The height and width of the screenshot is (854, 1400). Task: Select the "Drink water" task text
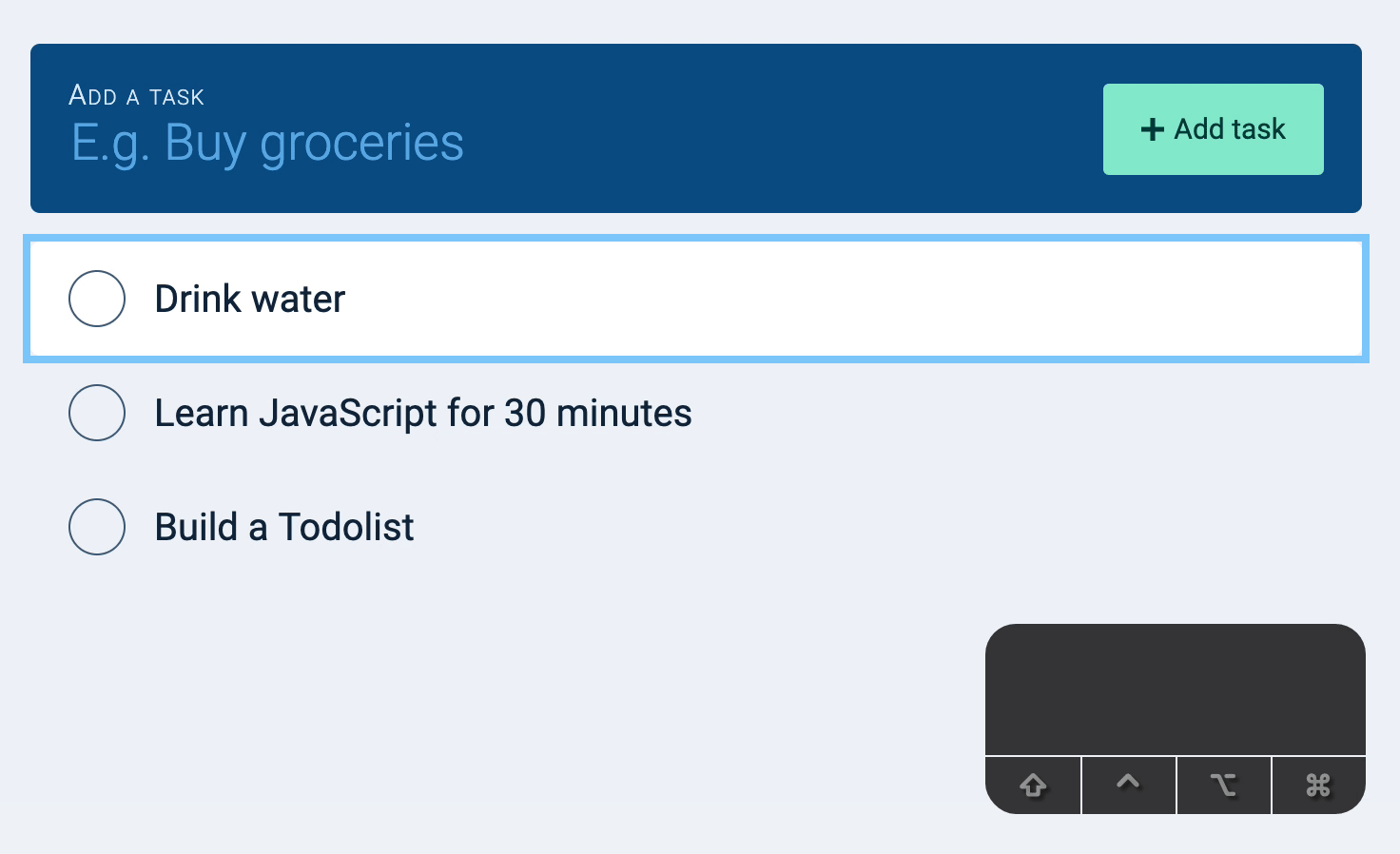(x=249, y=298)
